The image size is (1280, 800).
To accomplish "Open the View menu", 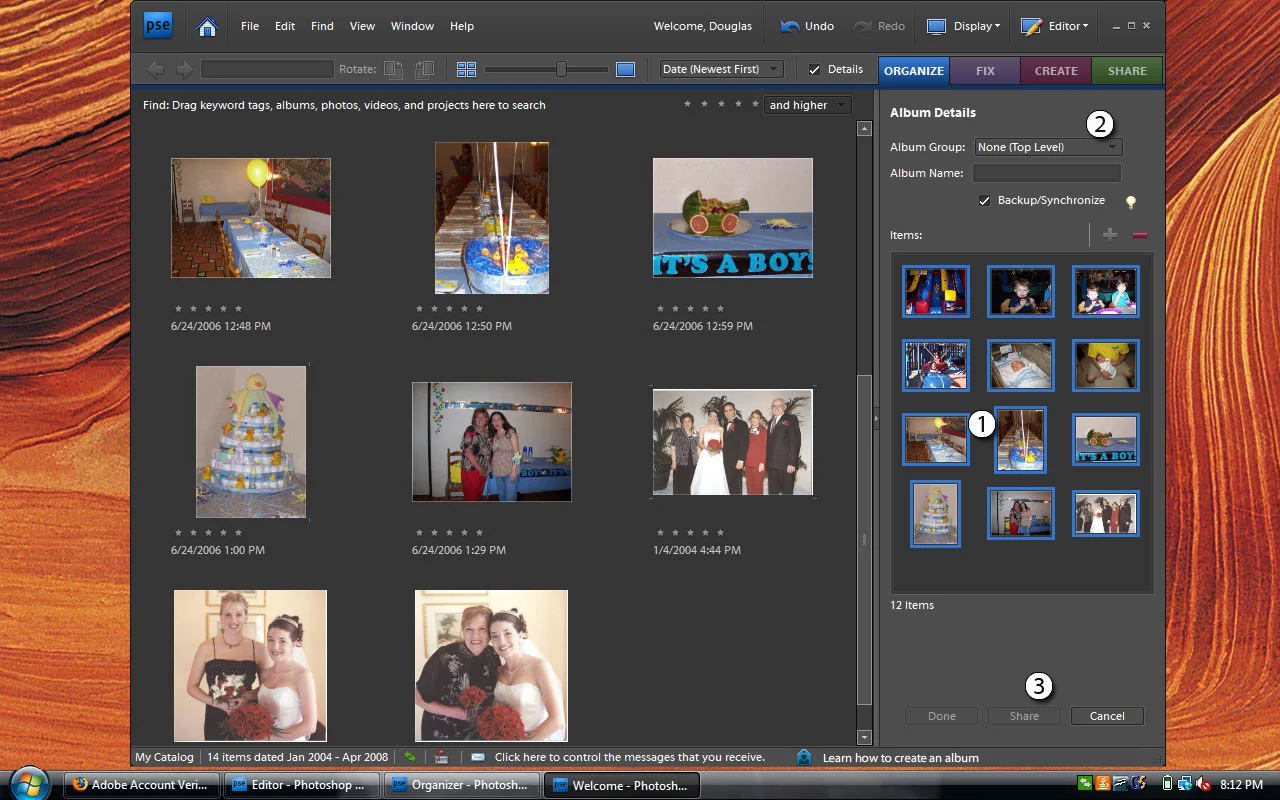I will tap(362, 26).
